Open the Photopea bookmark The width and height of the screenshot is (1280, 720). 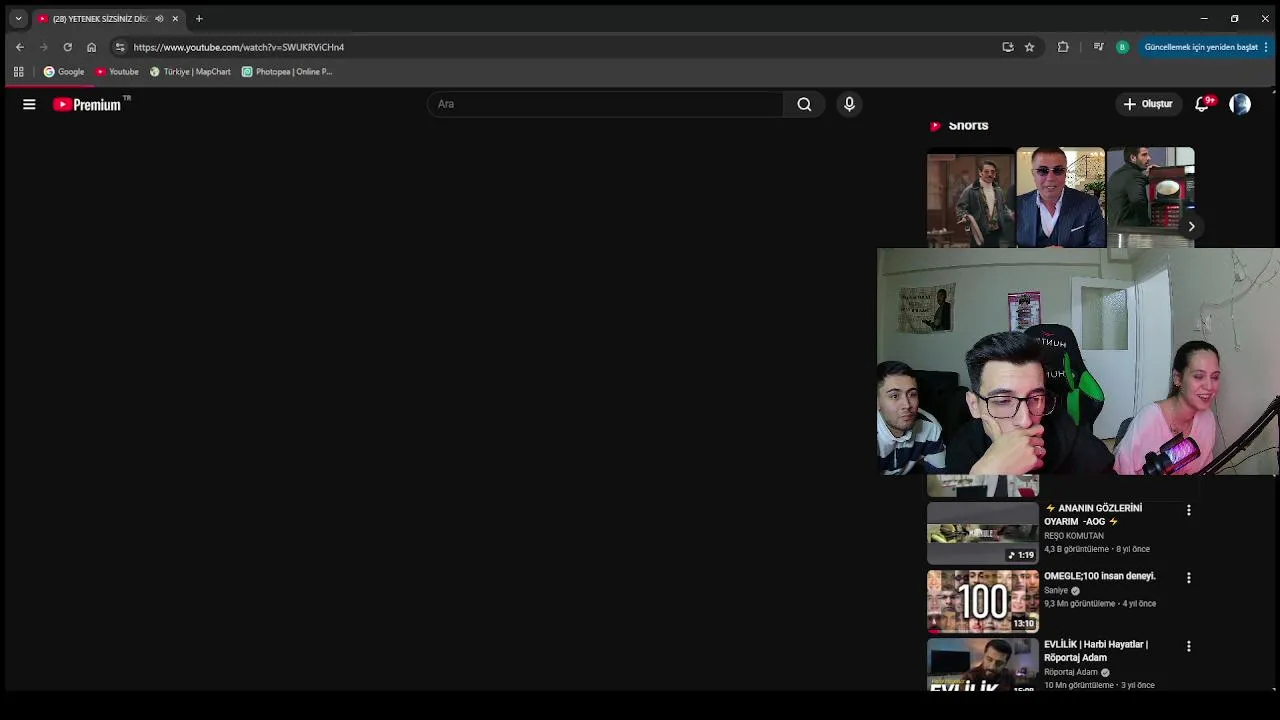[287, 72]
